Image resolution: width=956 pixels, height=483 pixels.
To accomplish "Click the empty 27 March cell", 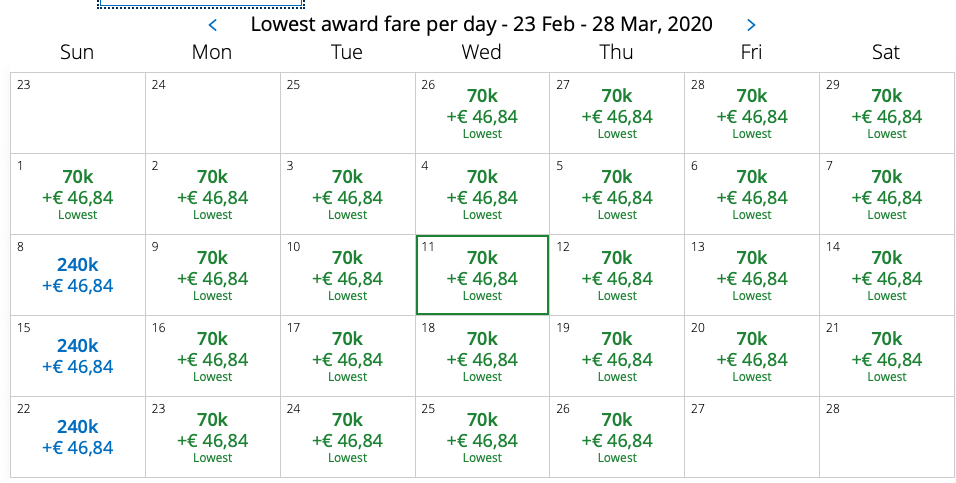I will point(752,437).
